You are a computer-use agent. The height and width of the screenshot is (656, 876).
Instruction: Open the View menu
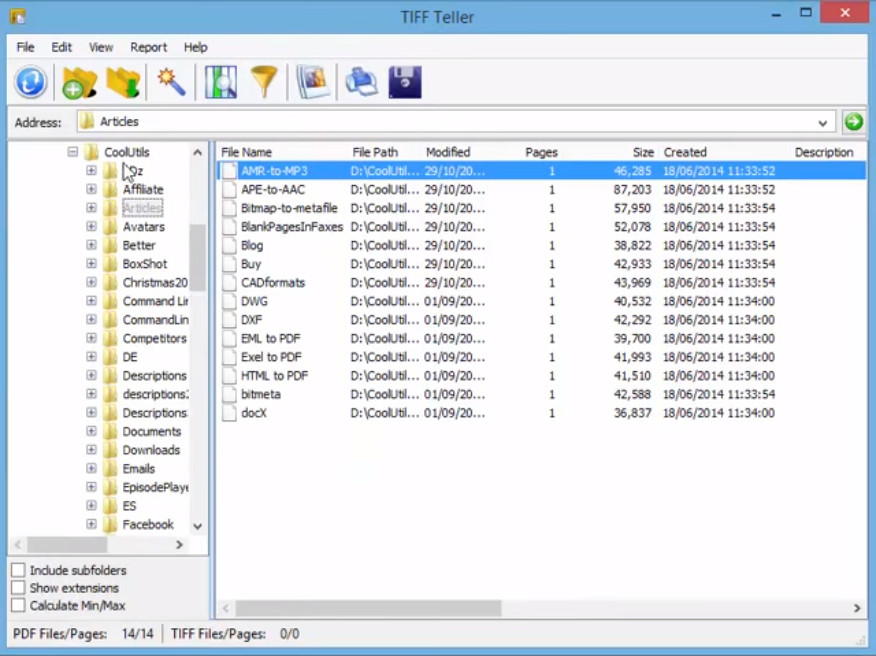point(101,47)
